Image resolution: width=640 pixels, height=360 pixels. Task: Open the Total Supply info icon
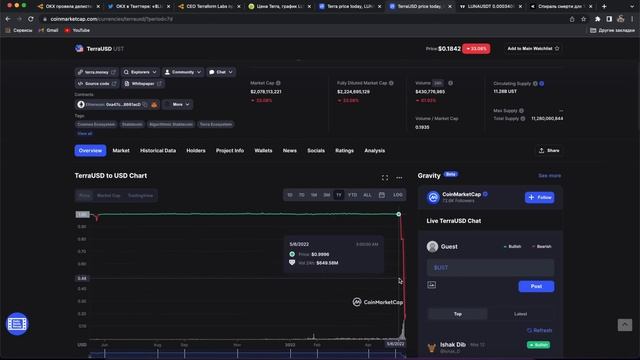coord(523,118)
